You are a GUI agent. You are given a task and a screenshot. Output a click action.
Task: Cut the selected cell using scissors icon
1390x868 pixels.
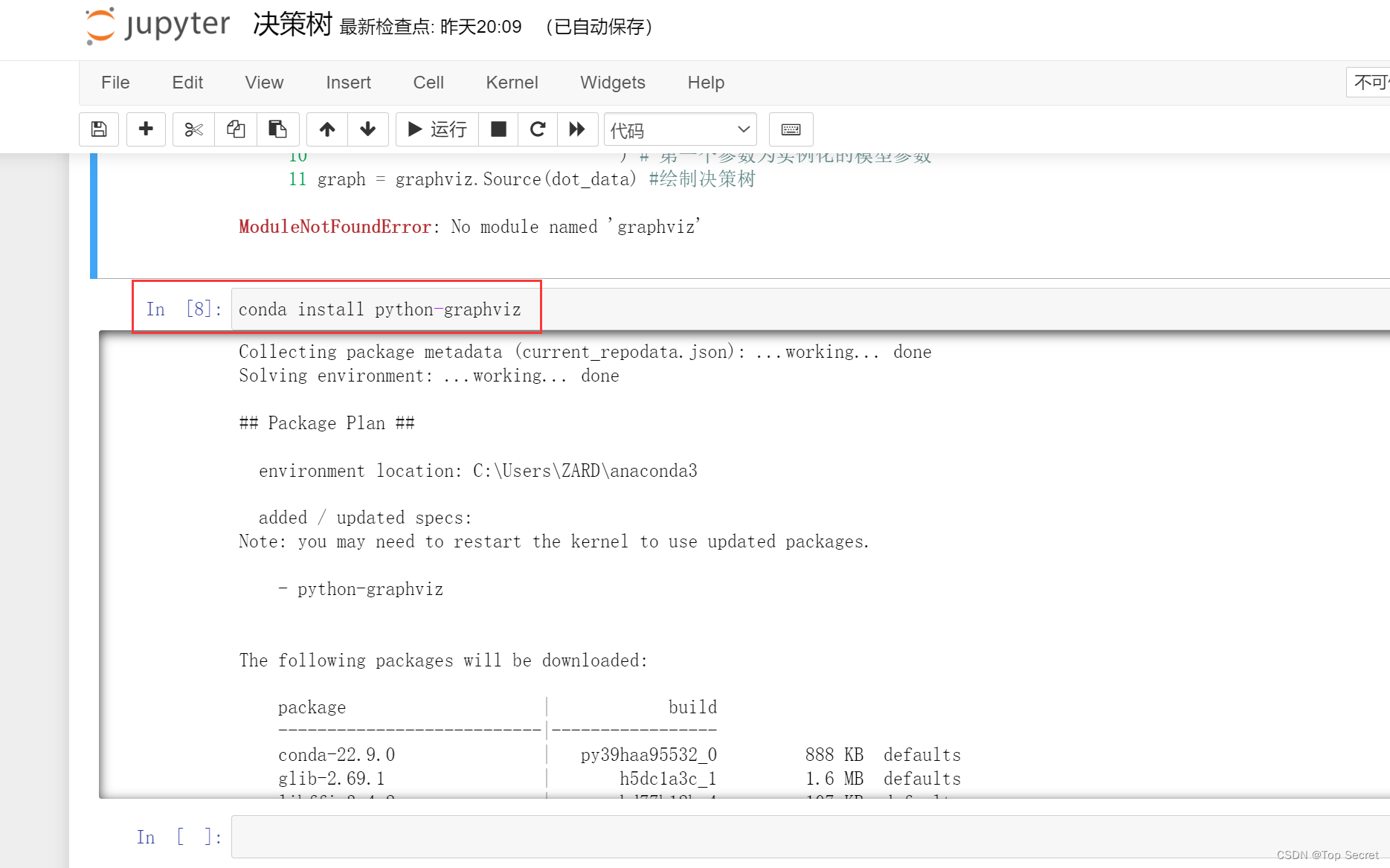pyautogui.click(x=193, y=129)
